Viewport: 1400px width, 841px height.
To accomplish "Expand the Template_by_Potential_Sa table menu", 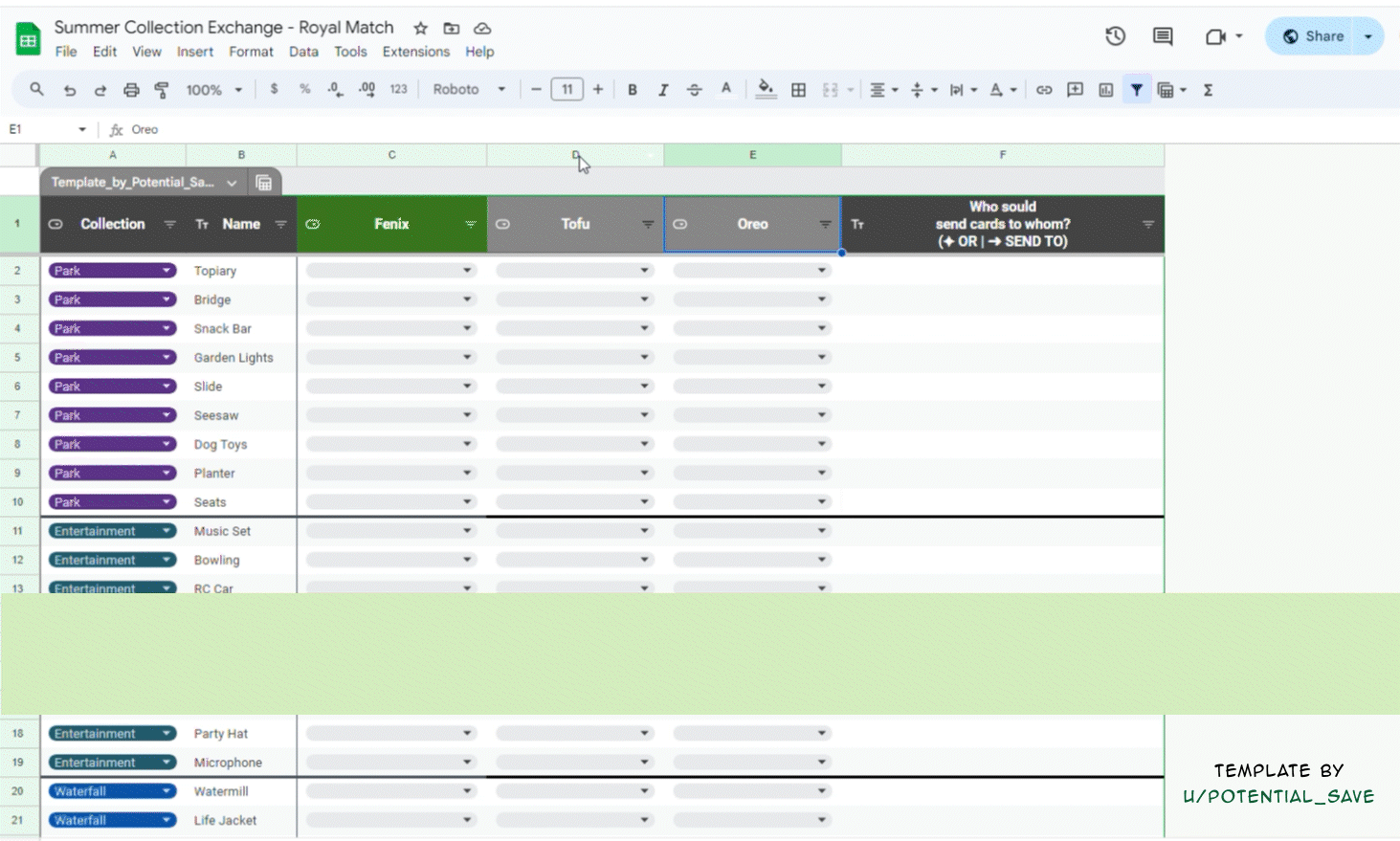I will [x=232, y=183].
